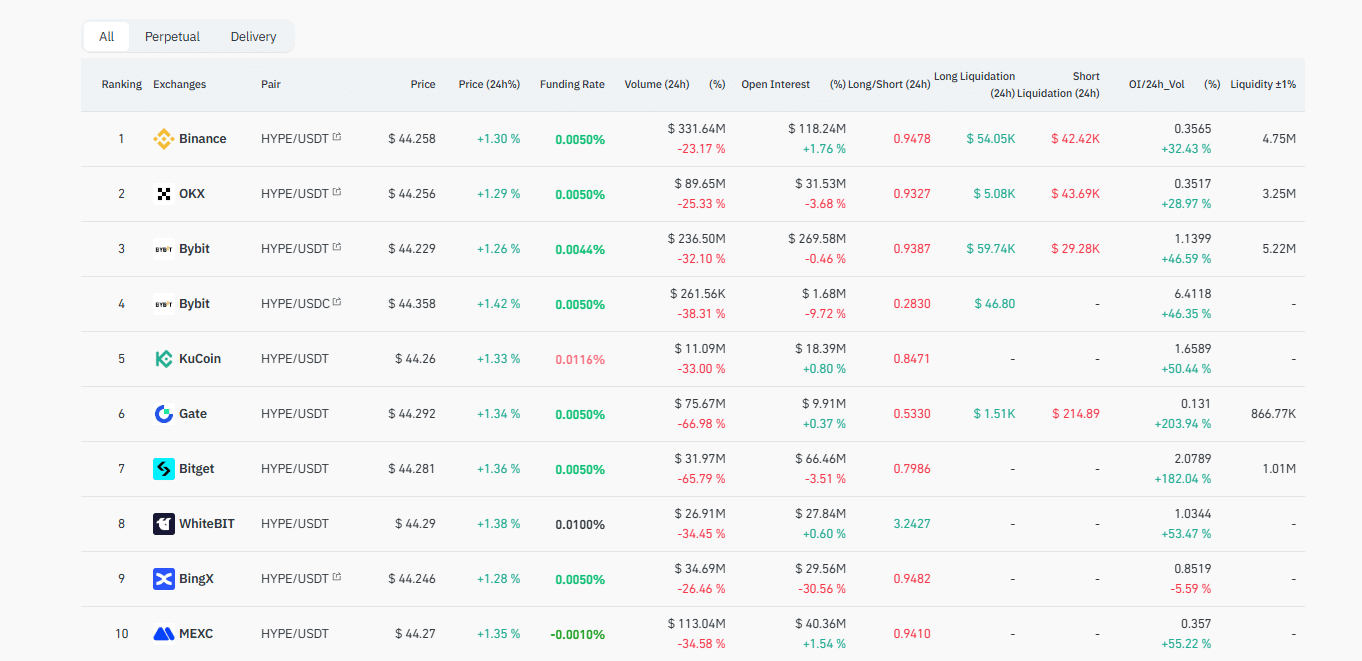This screenshot has height=661, width=1362.
Task: Click the OI/Vol value 6.4118
Action: (x=1192, y=293)
